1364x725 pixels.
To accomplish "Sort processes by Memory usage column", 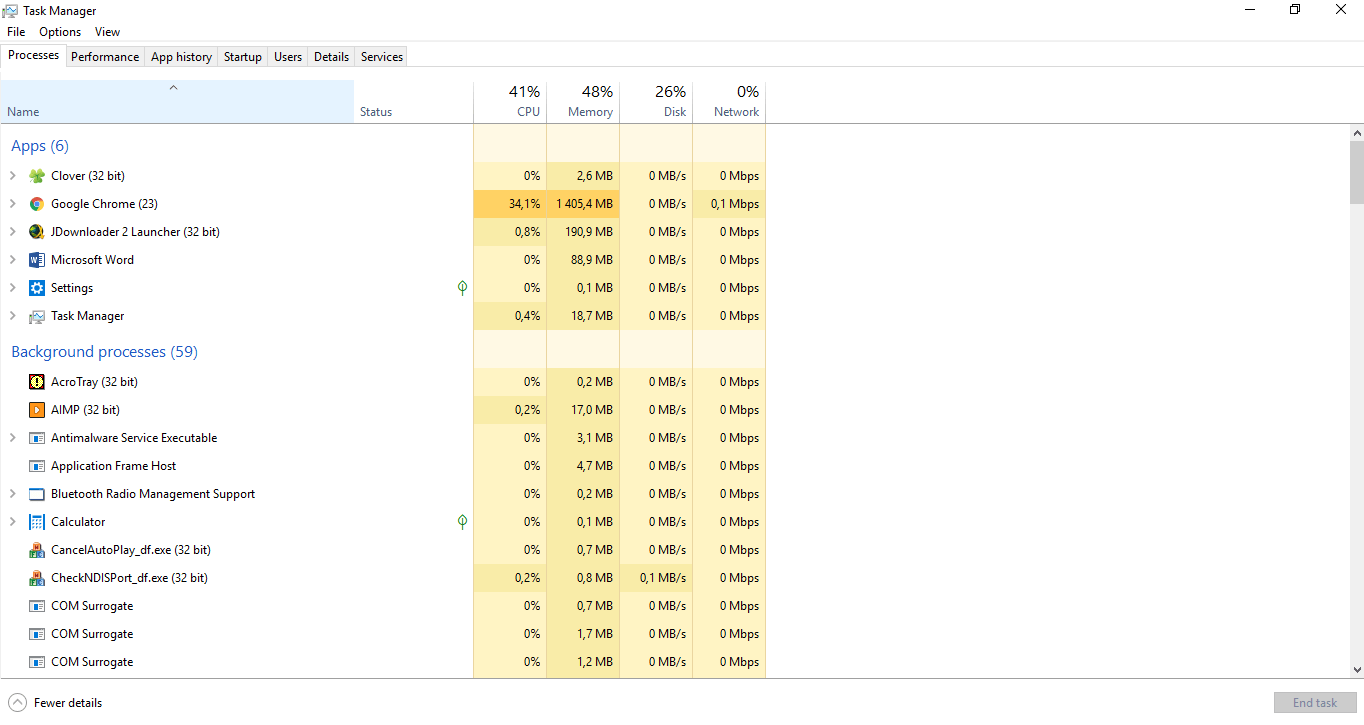I will tap(583, 100).
